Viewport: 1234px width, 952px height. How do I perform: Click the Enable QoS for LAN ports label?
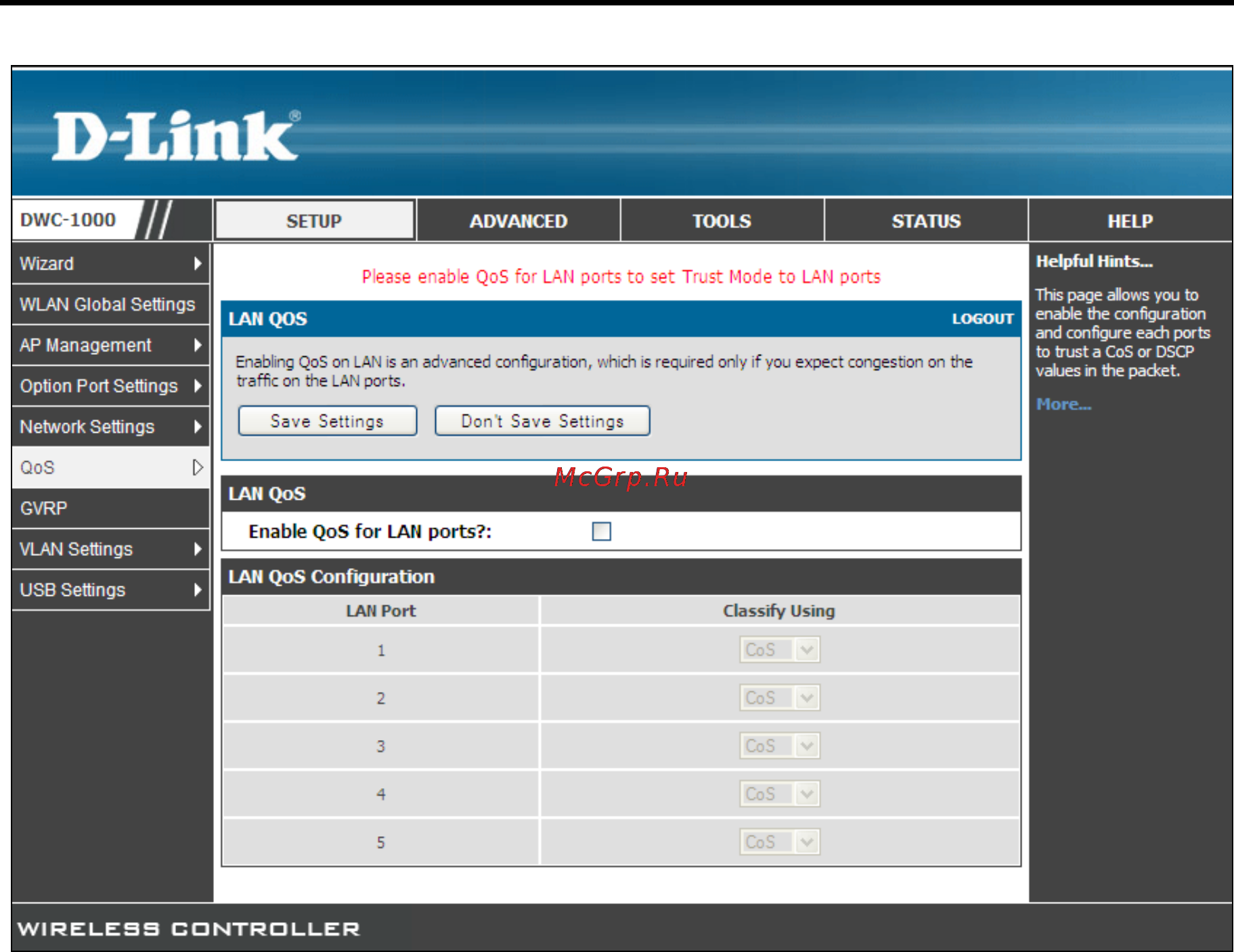click(x=370, y=532)
